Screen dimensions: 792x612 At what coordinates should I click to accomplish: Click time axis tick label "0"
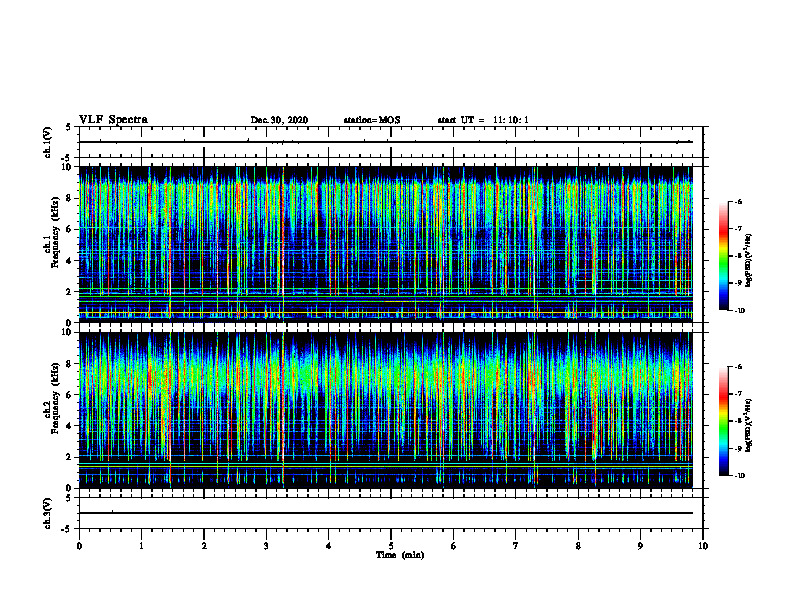[x=79, y=546]
